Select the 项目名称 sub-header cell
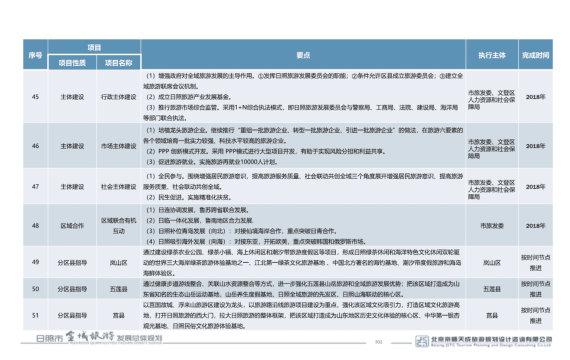Viewport: 570px width, 360px height. pyautogui.click(x=119, y=63)
